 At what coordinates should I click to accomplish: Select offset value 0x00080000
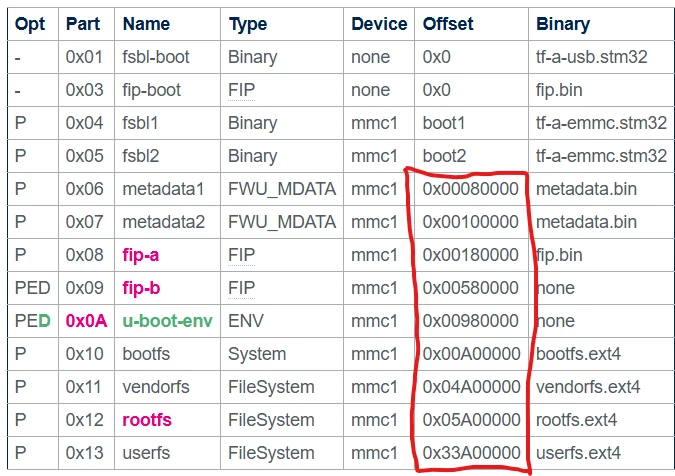tap(471, 189)
